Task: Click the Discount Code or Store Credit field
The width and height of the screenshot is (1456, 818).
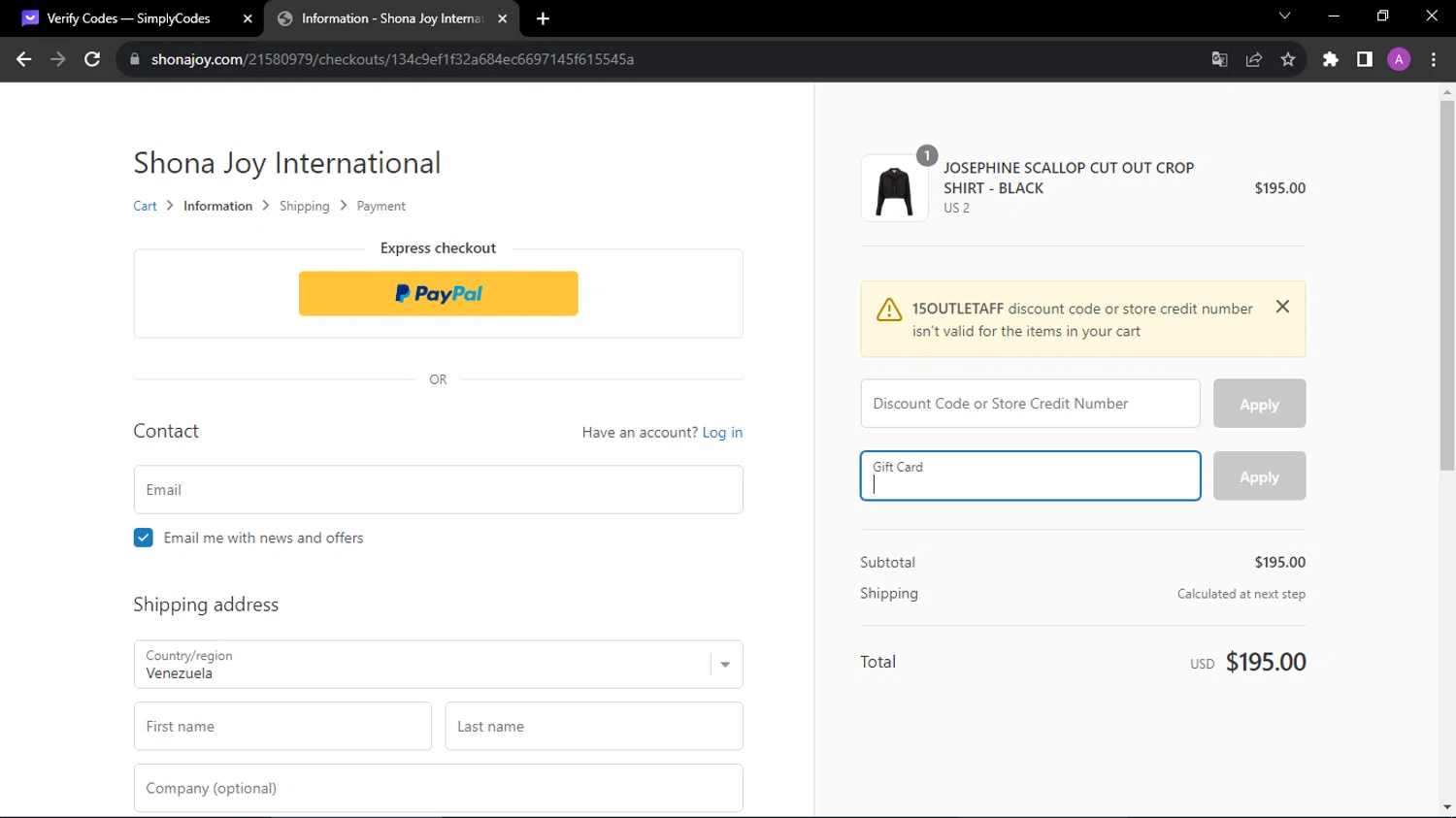Action: click(x=1030, y=404)
